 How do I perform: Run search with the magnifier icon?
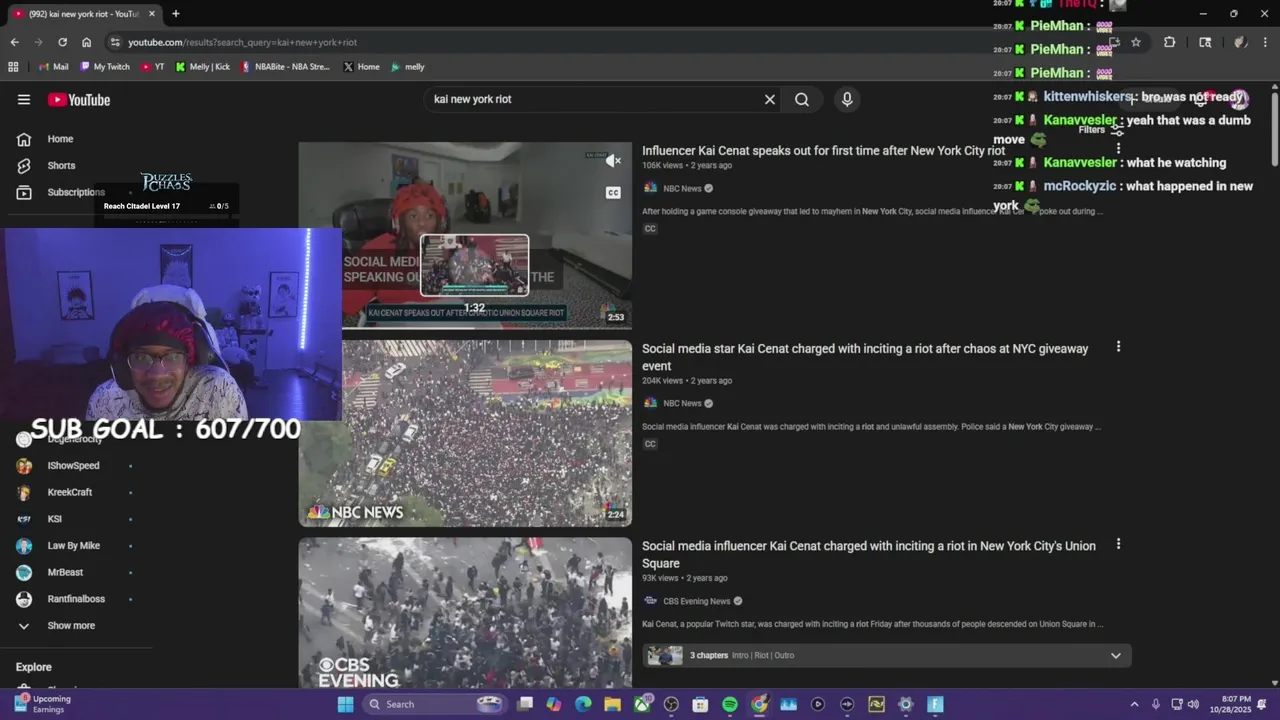[x=802, y=99]
